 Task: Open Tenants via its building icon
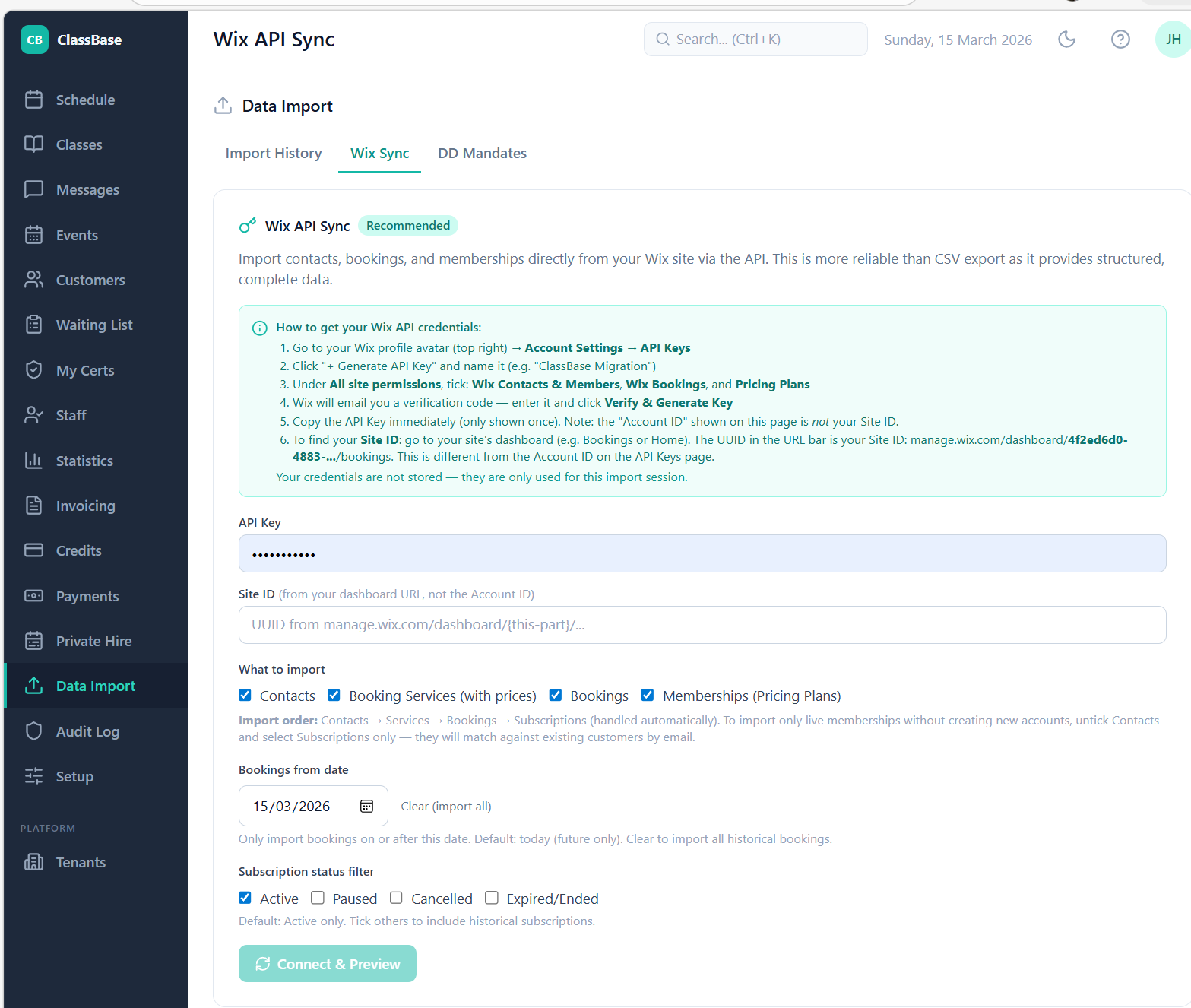coord(33,862)
